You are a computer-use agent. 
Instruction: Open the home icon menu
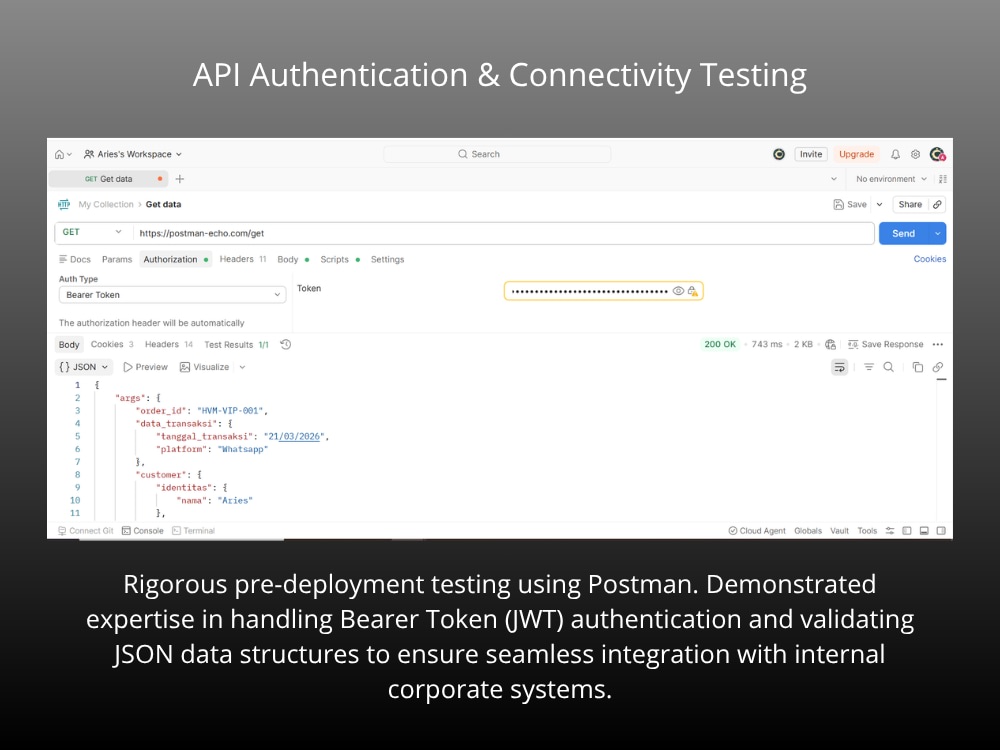[62, 154]
